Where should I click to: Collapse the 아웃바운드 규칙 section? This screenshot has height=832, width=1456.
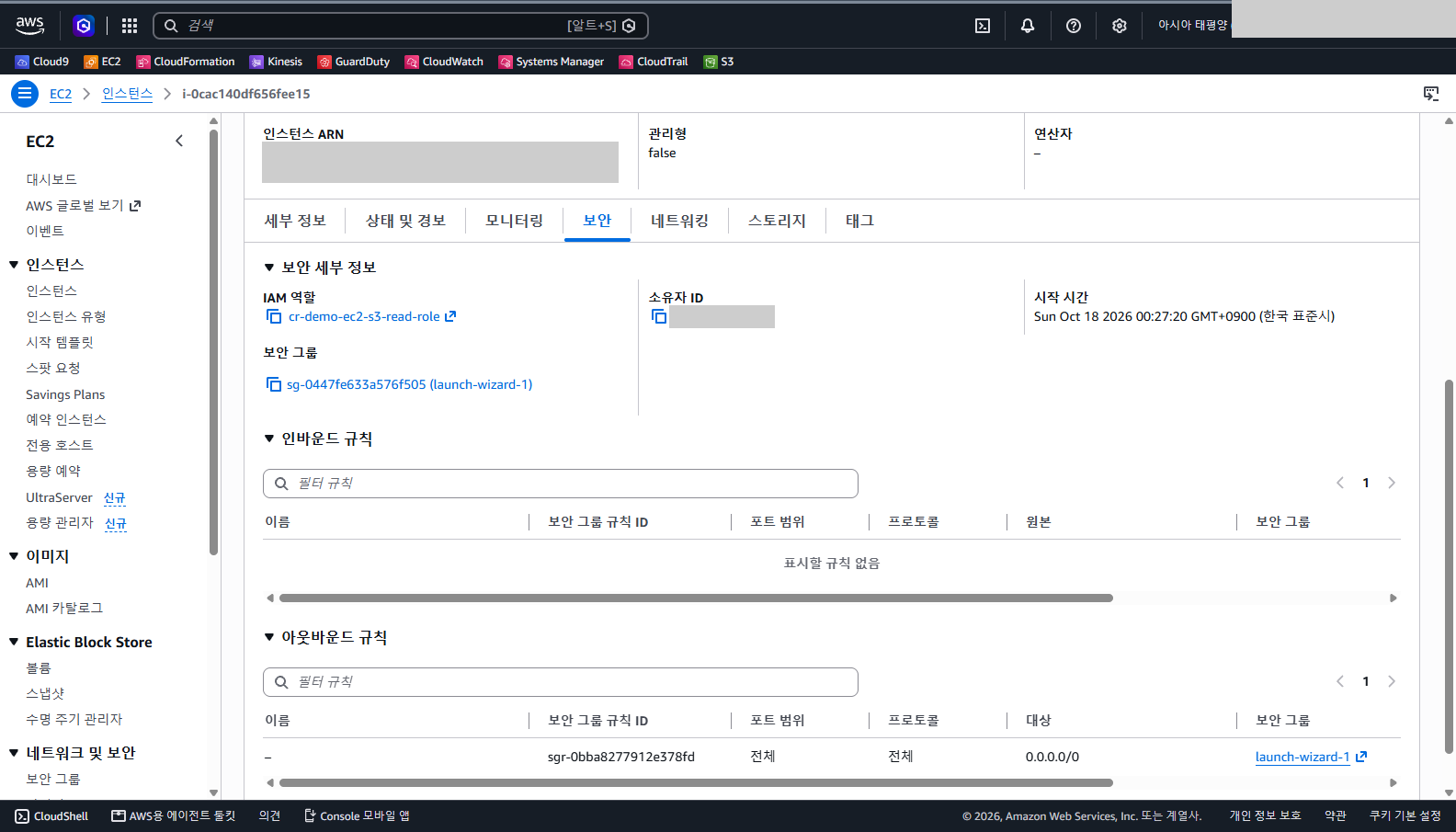click(269, 637)
